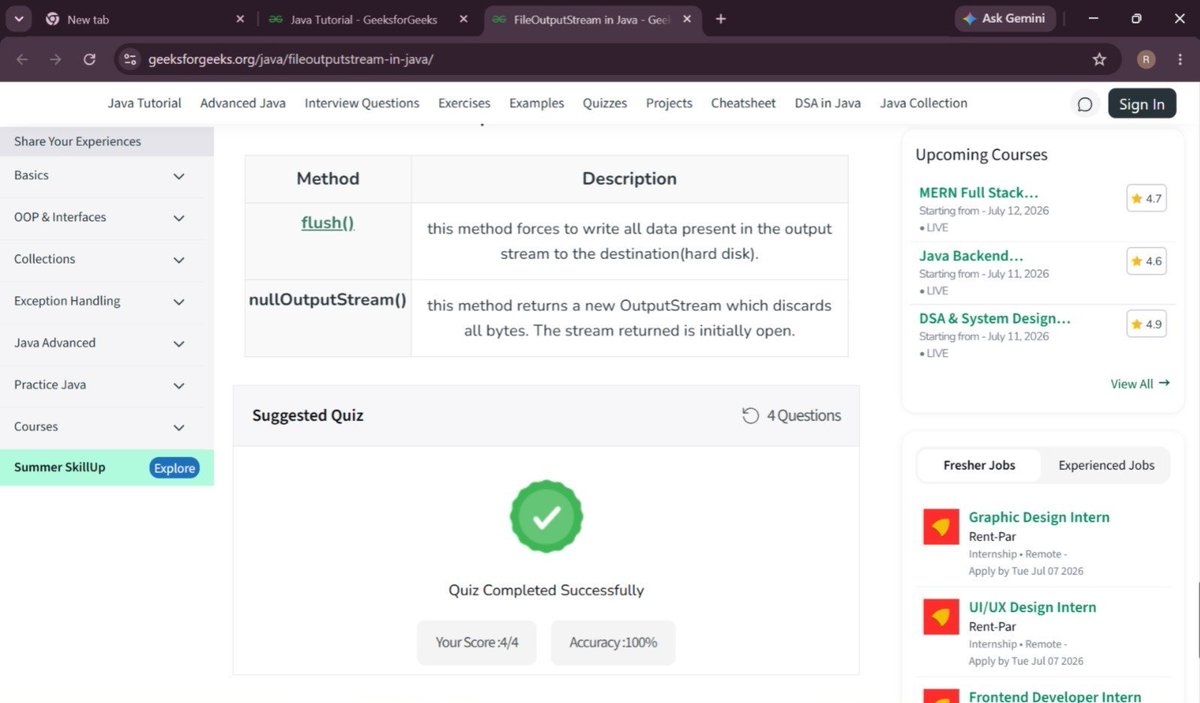This screenshot has height=703, width=1200.
Task: Open the tab search dropdown arrow
Action: (x=20, y=19)
